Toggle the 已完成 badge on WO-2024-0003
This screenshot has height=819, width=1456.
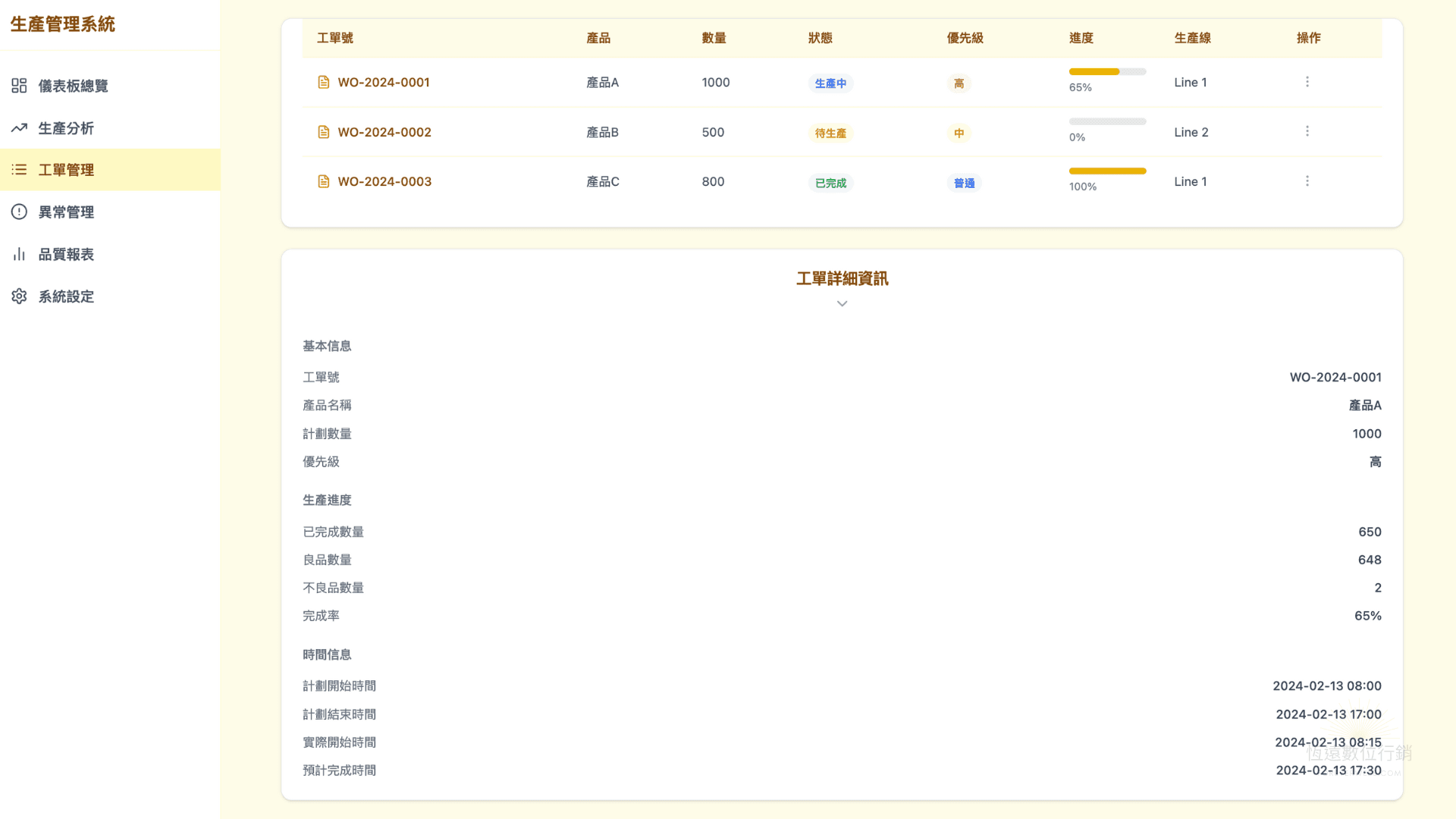click(x=830, y=182)
